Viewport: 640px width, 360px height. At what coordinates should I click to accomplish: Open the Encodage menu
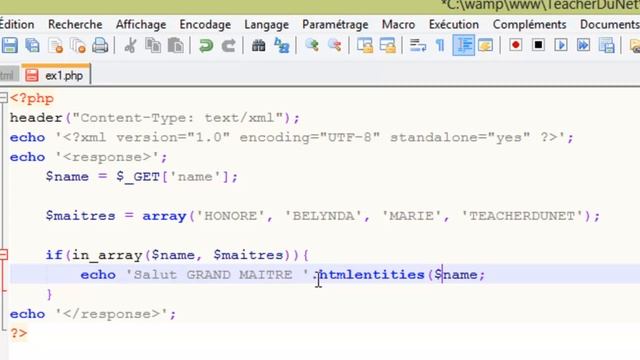(205, 24)
